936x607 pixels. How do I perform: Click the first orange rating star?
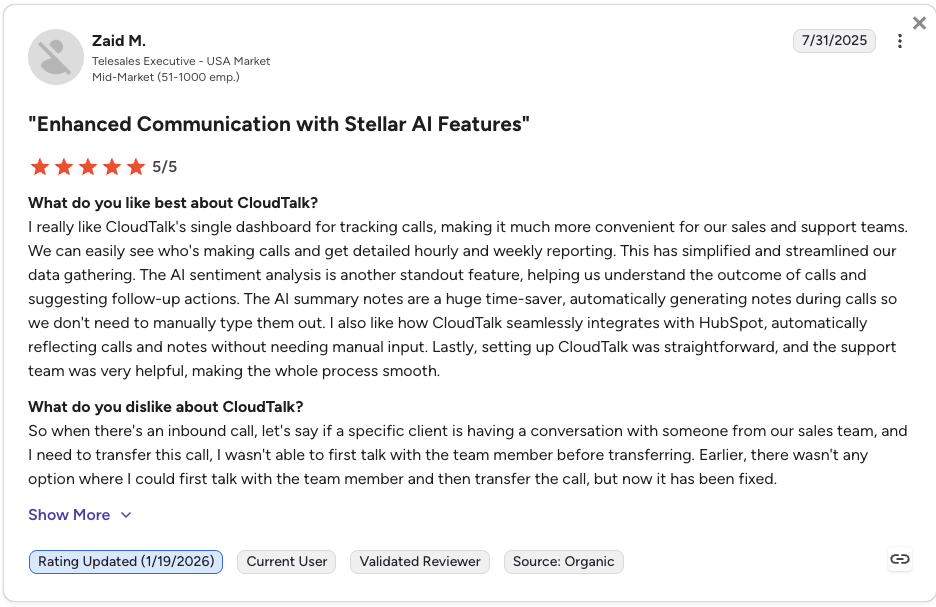(x=40, y=167)
